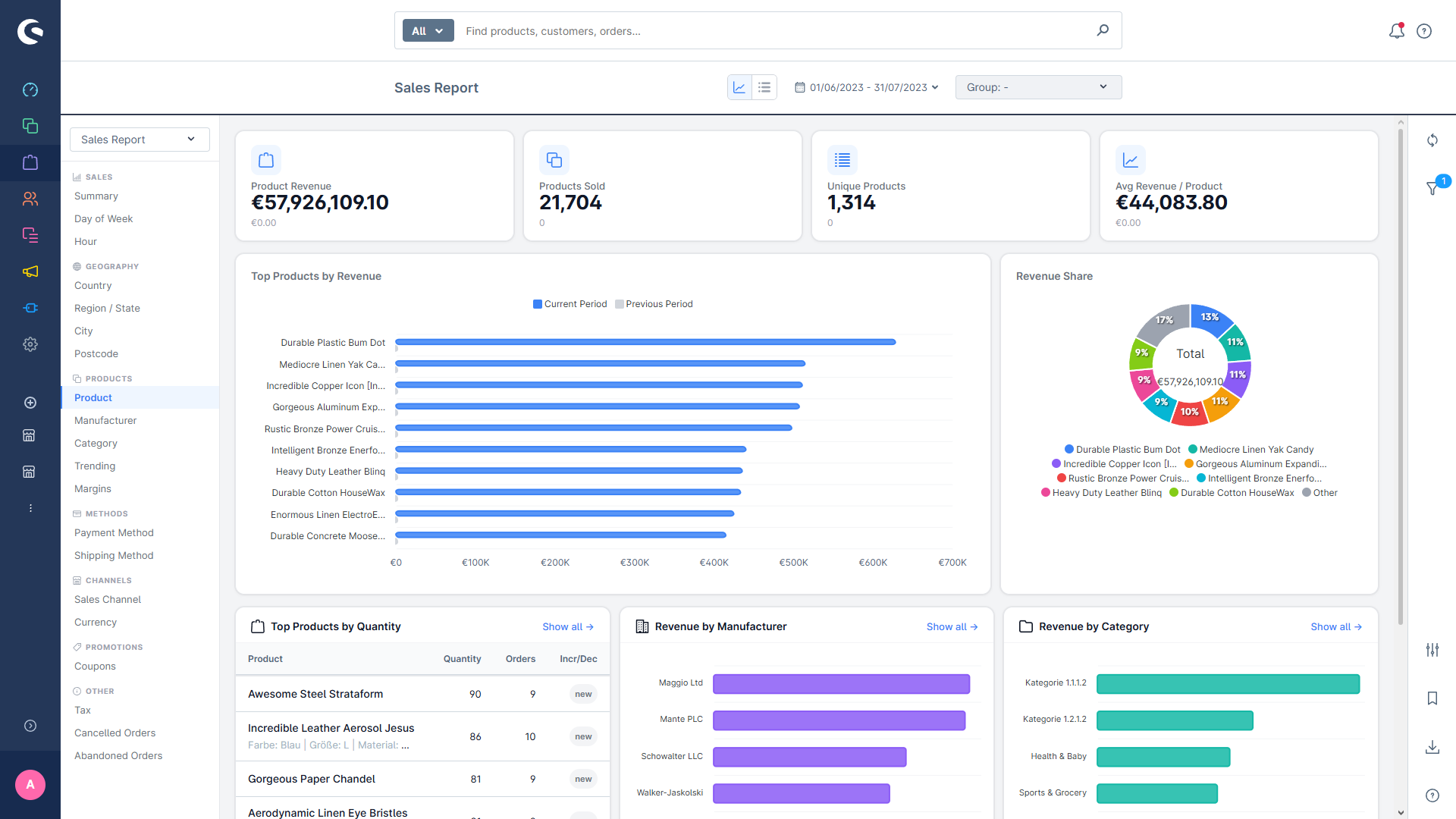1456x819 pixels.
Task: Open the filter funnel icon
Action: (x=1432, y=188)
